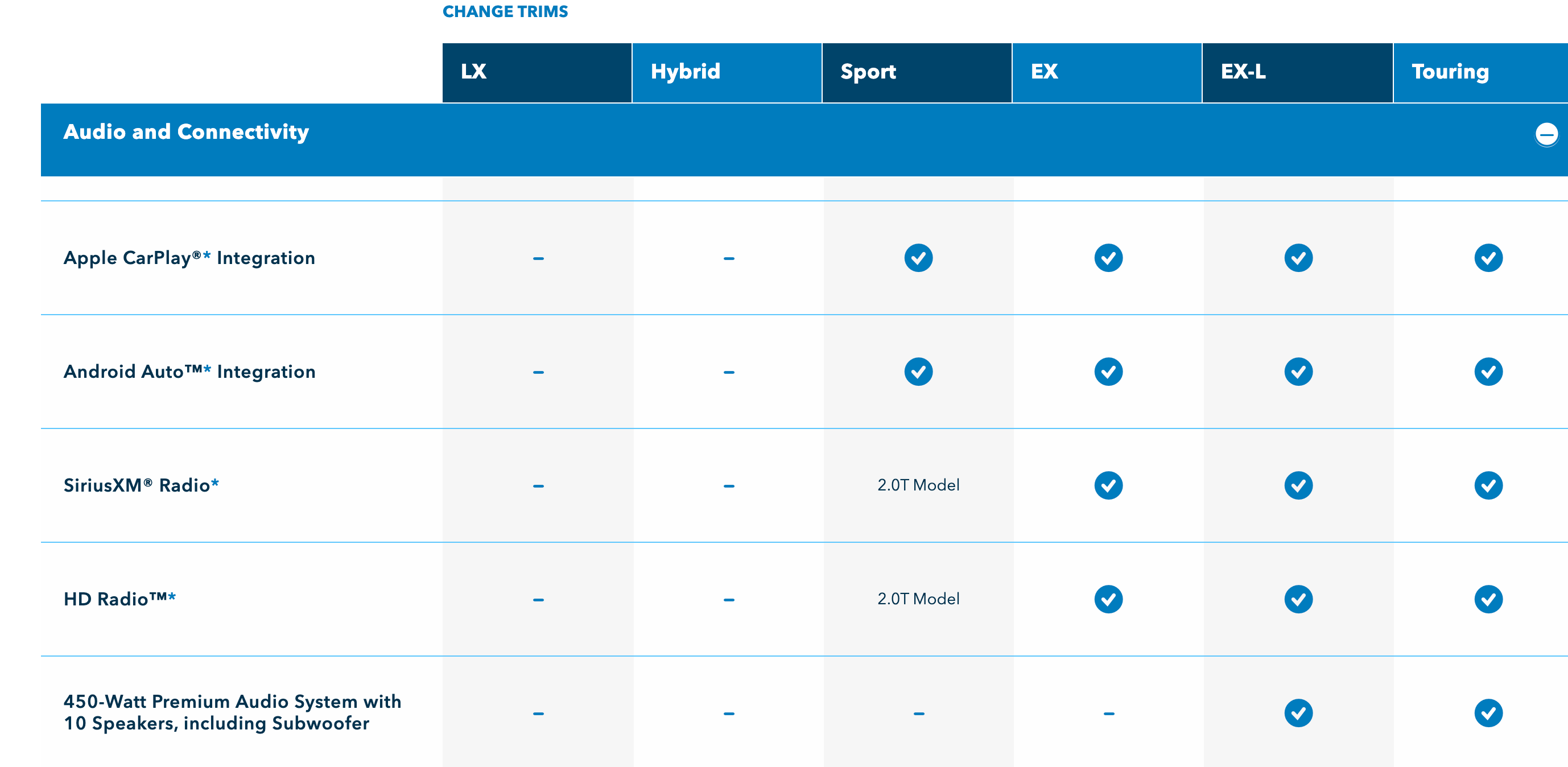Click SiriusXM Radio checkmark for EX
Image resolution: width=1568 pixels, height=767 pixels.
1108,486
